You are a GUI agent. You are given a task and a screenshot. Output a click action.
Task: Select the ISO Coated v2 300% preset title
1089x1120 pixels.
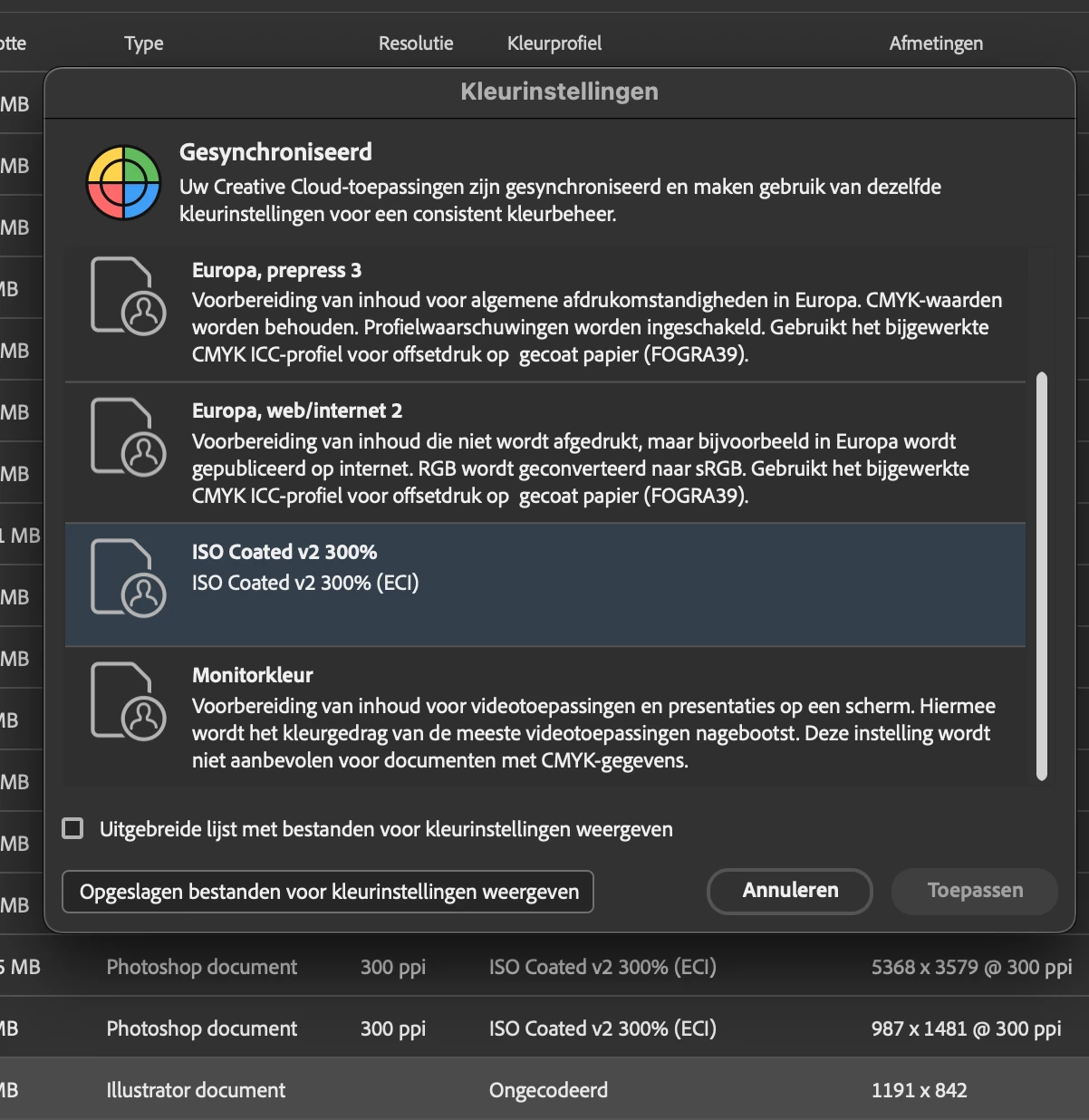point(284,552)
